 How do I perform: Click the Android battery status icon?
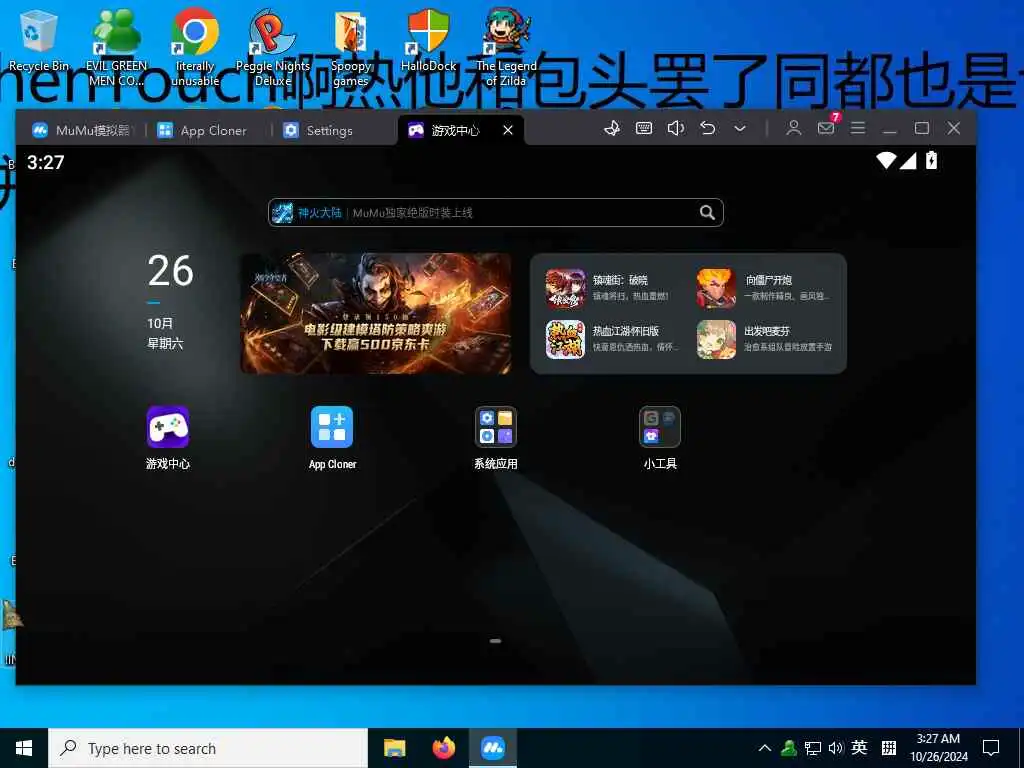931,160
